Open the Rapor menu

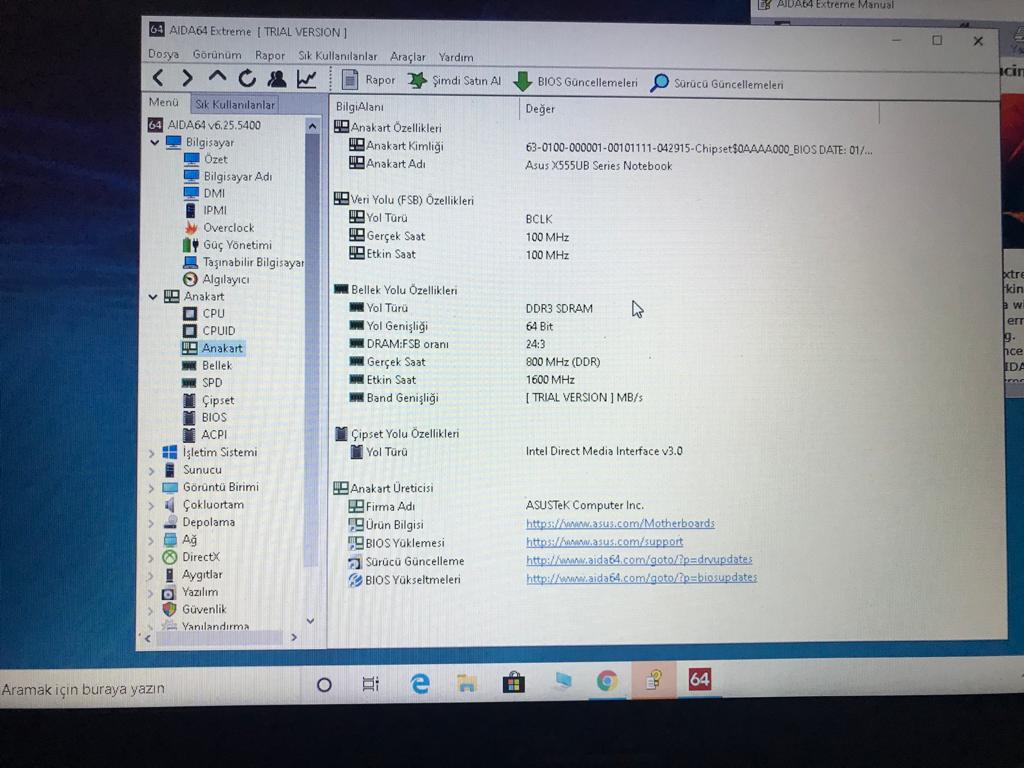(x=270, y=56)
